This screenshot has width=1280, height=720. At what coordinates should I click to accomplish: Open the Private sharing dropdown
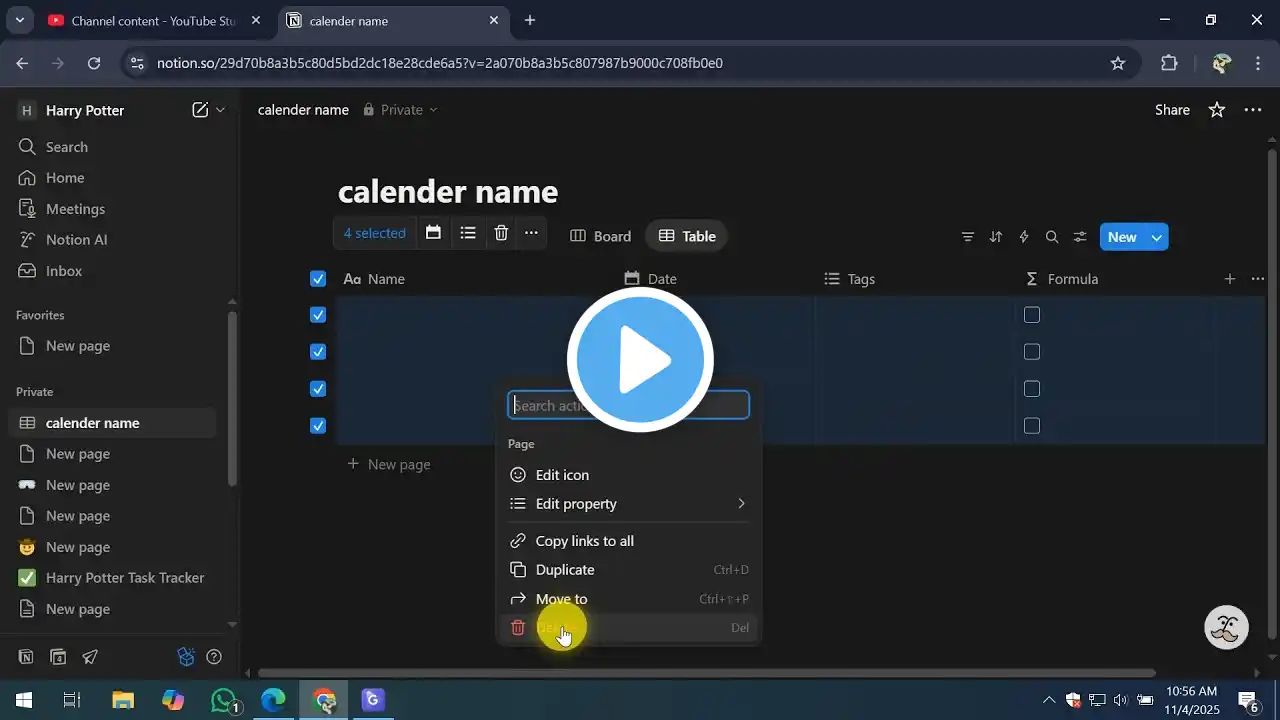400,110
